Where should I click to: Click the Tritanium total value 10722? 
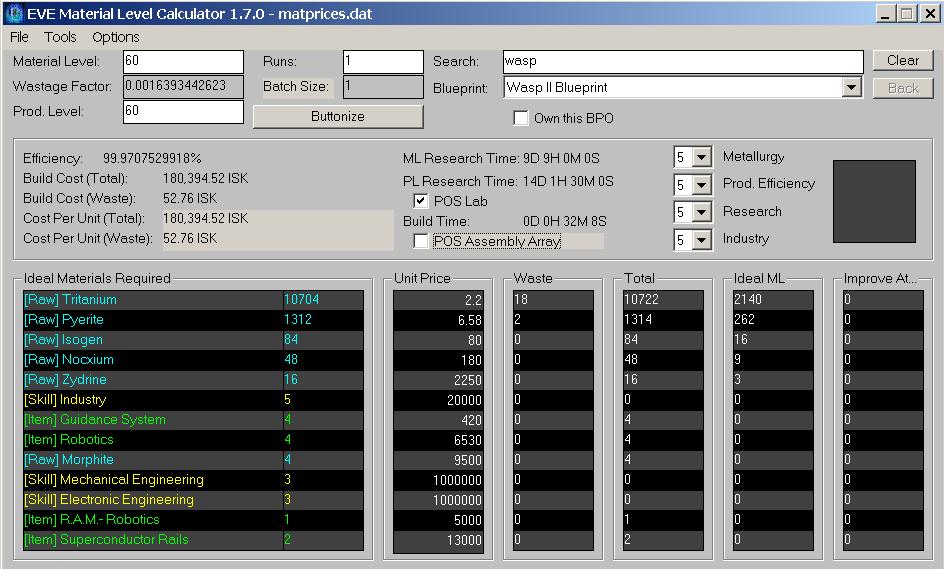(641, 300)
